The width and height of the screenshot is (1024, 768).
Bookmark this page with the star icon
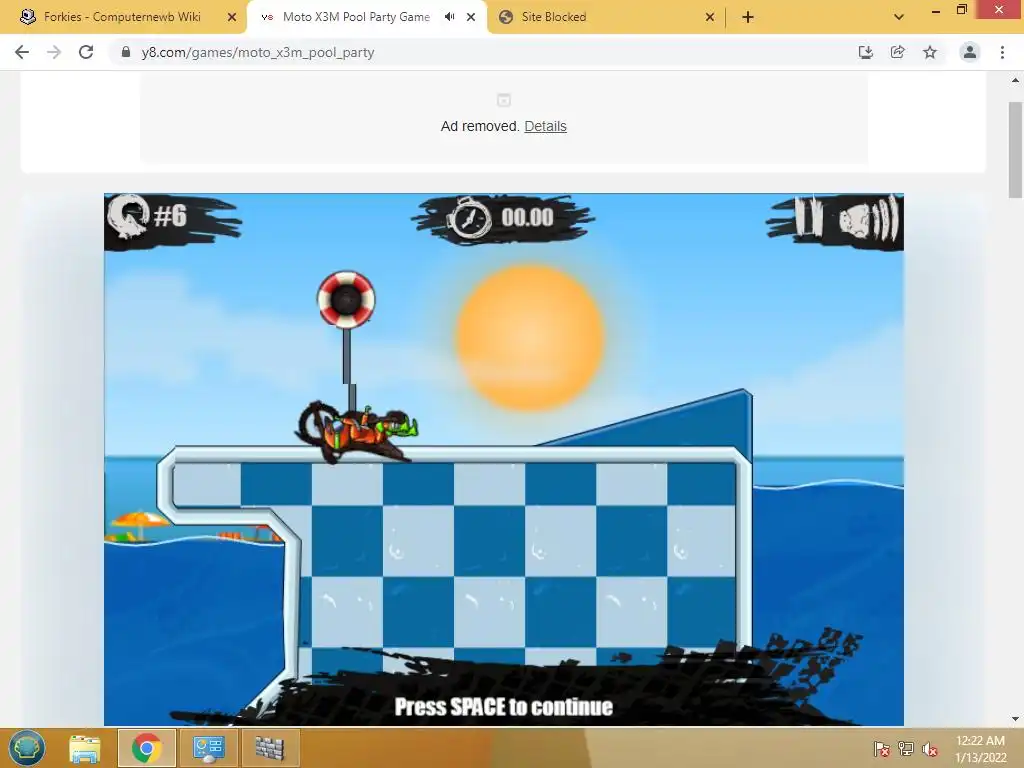(x=930, y=52)
